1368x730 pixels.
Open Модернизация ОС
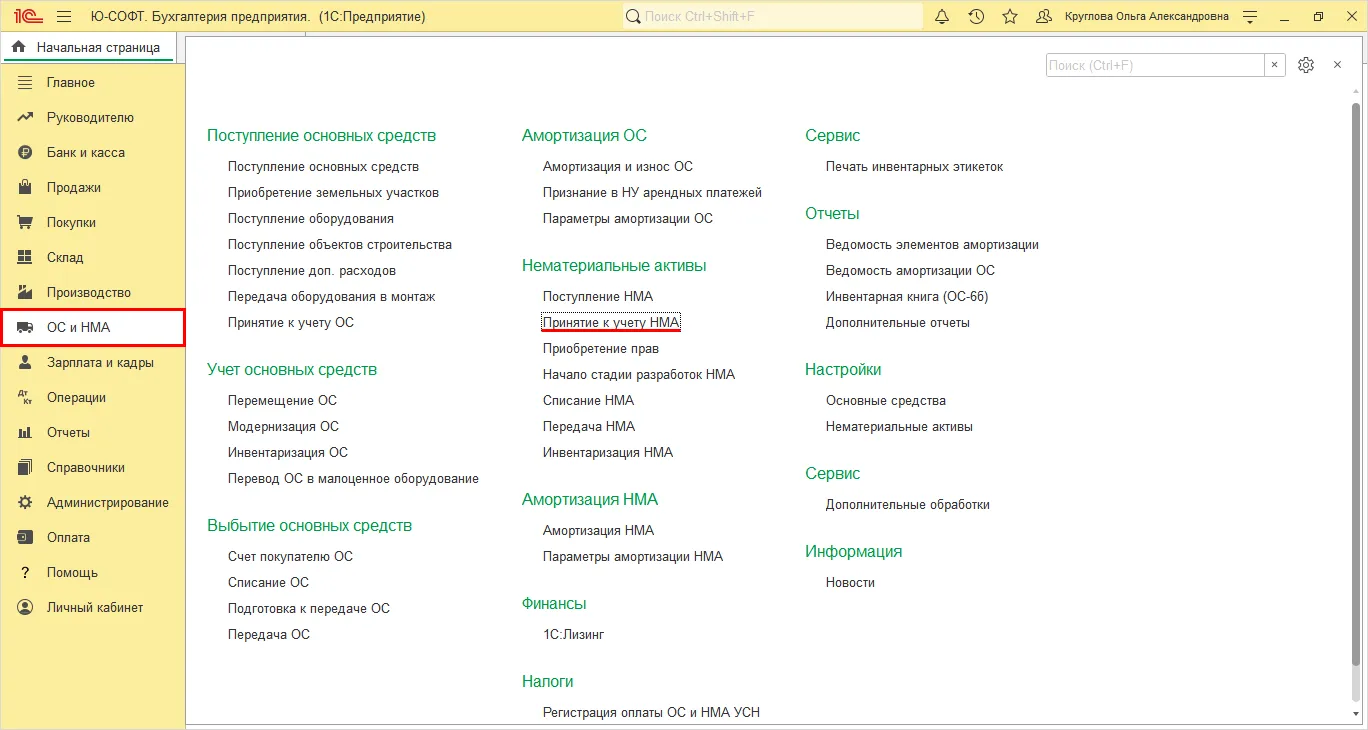click(284, 427)
